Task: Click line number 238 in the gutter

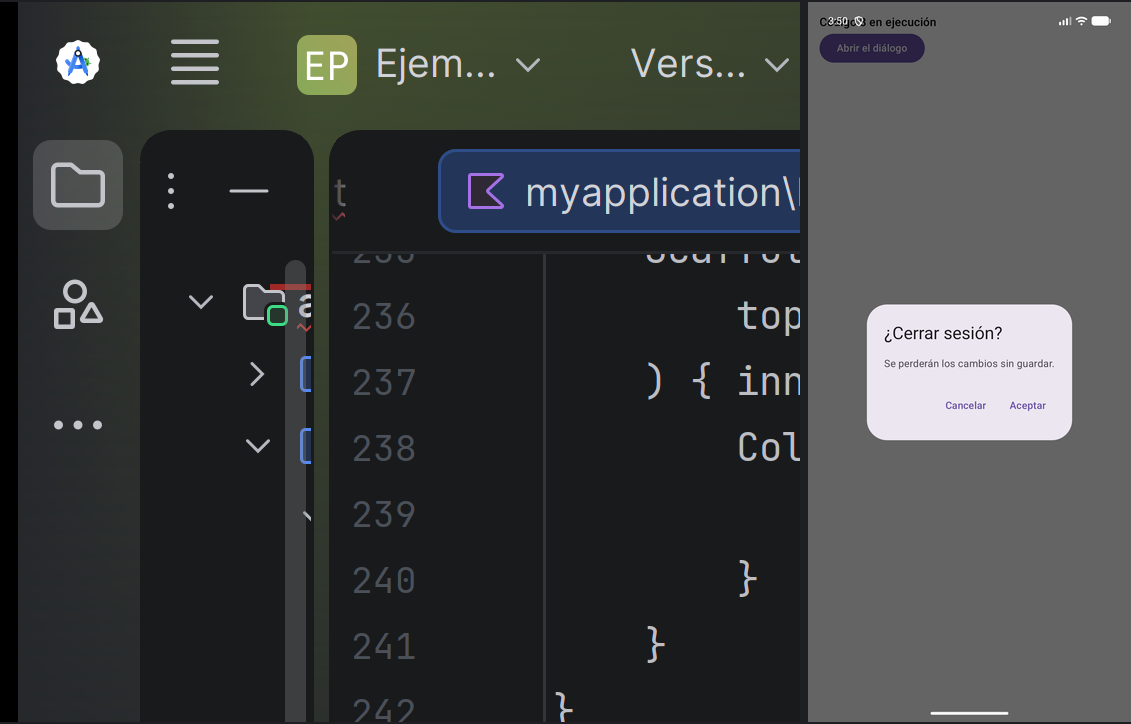Action: [x=384, y=449]
